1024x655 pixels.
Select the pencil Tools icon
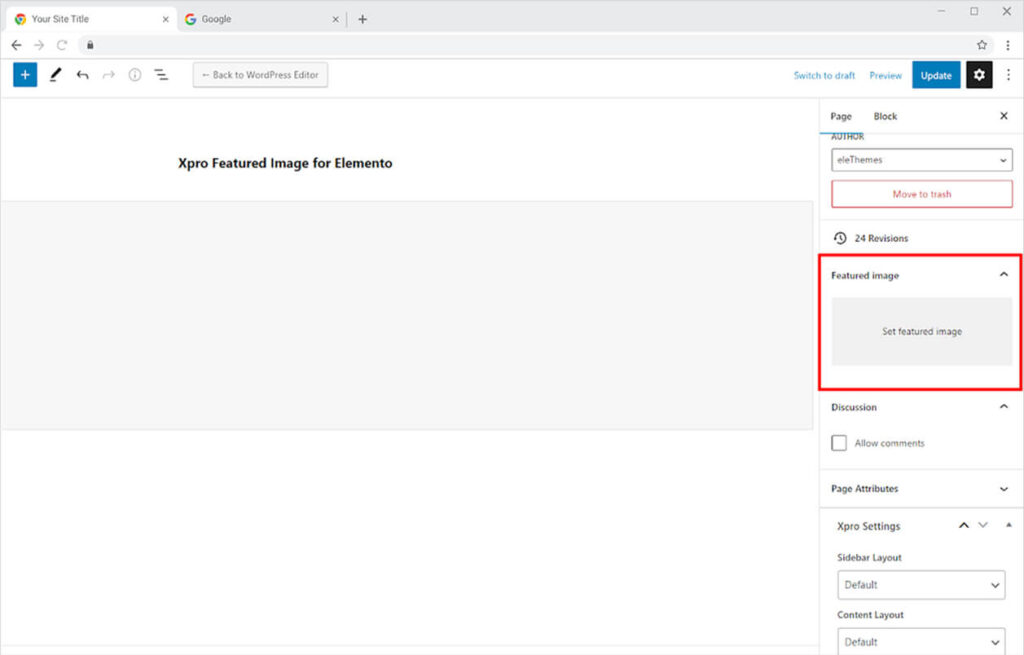coord(55,75)
